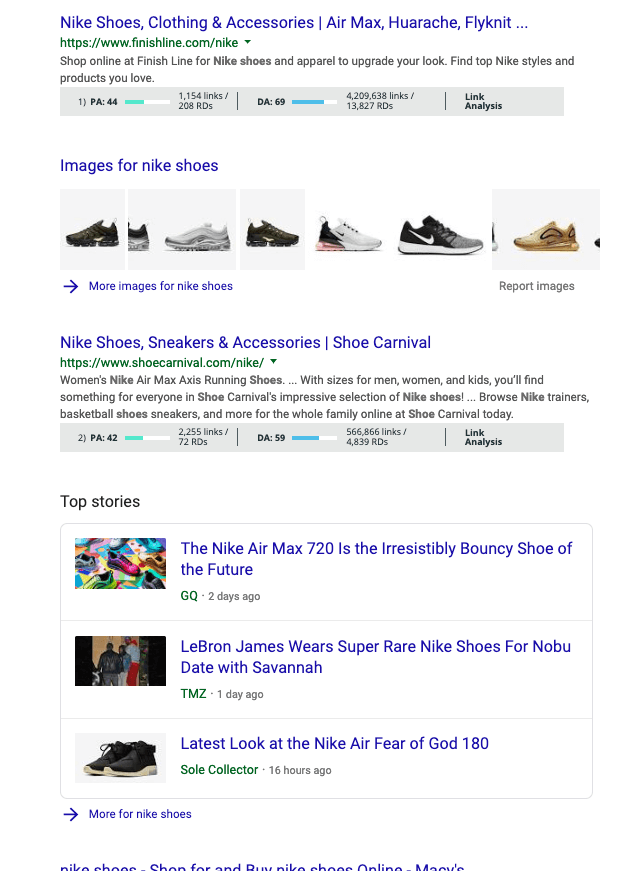Select gold Air Max 720 image
Viewport: 641px width, 871px height.
pyautogui.click(x=546, y=229)
